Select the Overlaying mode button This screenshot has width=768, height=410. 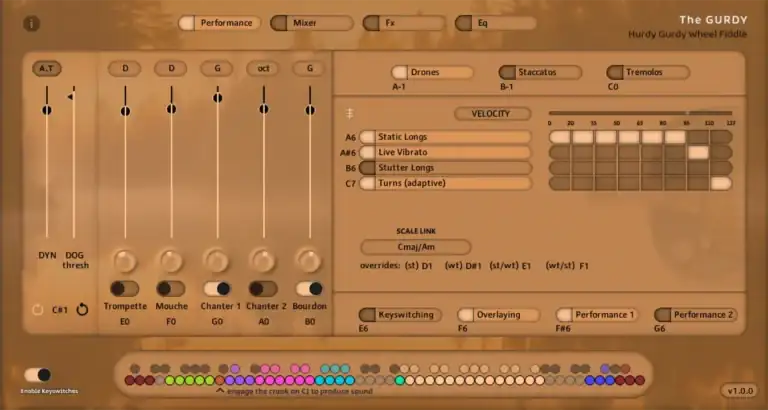click(499, 315)
